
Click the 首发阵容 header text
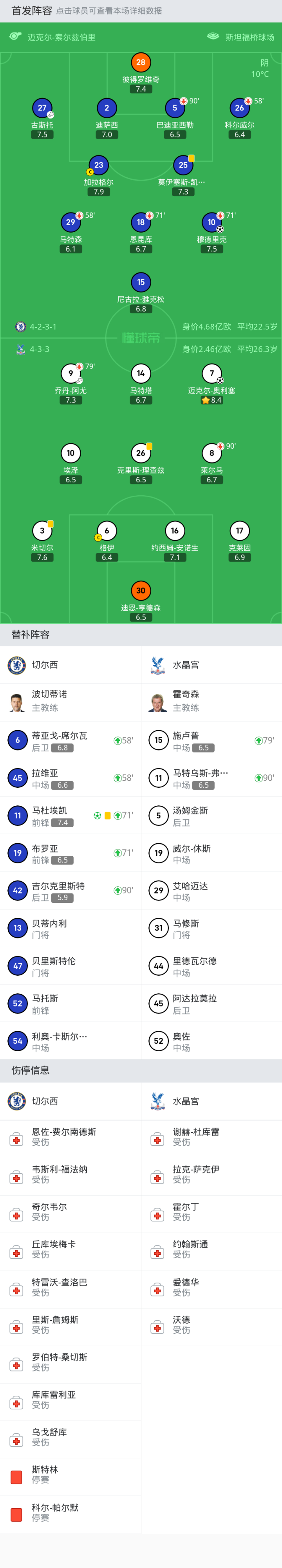32,10
